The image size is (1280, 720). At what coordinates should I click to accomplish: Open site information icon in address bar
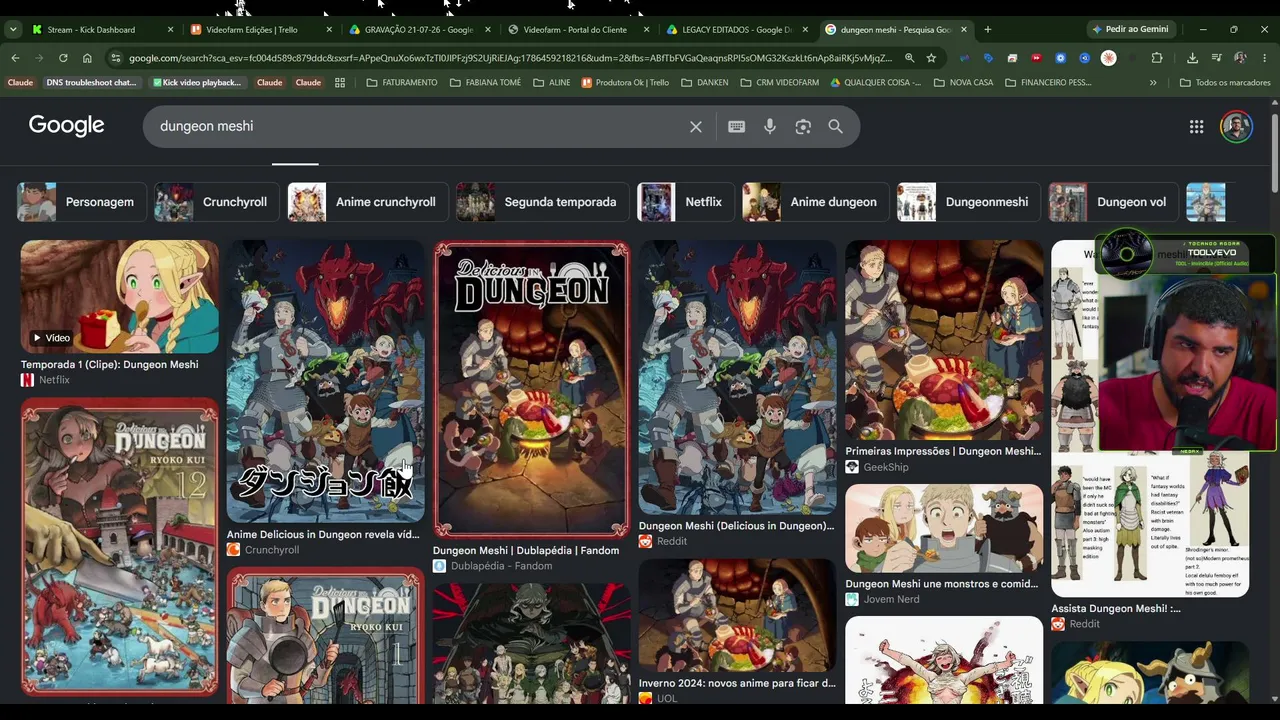pyautogui.click(x=115, y=58)
